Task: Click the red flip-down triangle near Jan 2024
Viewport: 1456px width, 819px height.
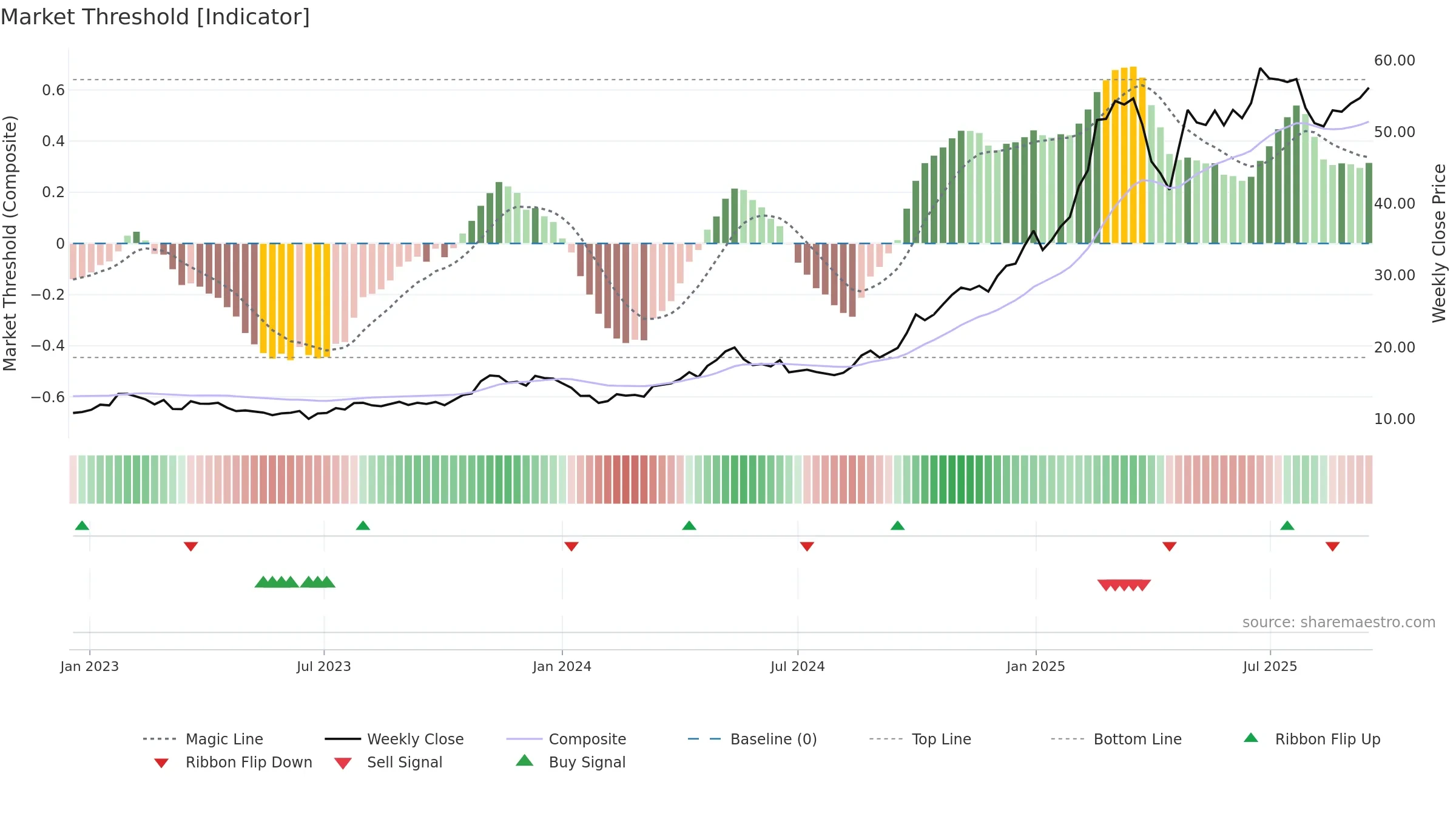Action: point(571,547)
